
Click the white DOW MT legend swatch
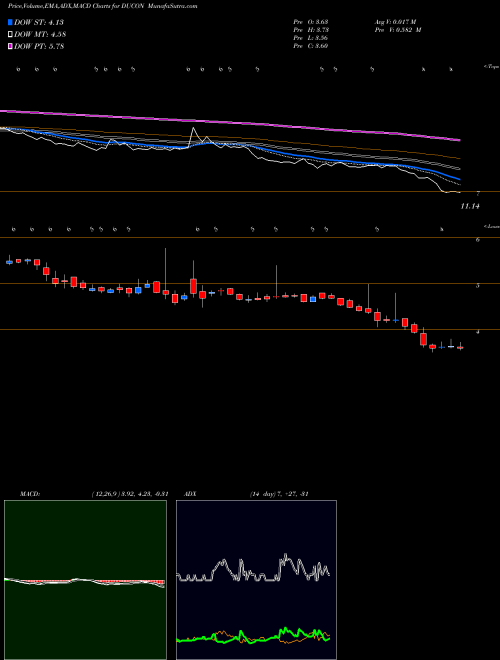click(11, 35)
